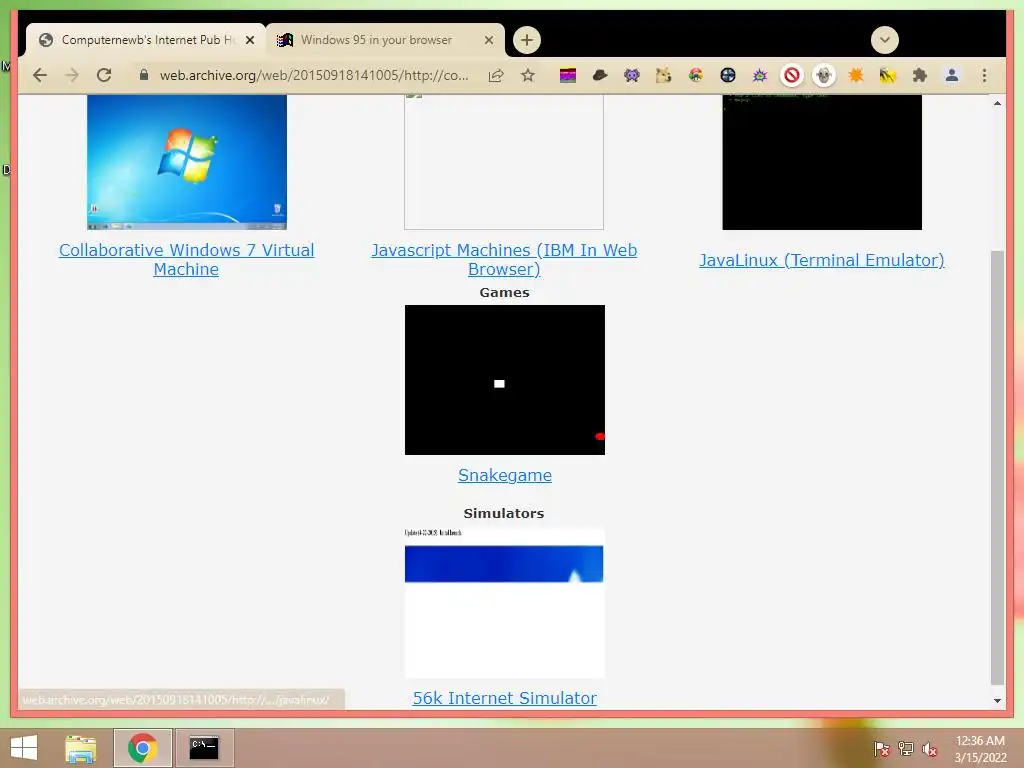Image resolution: width=1024 pixels, height=768 pixels.
Task: Open the Command Prompt taskbar icon
Action: (204, 748)
